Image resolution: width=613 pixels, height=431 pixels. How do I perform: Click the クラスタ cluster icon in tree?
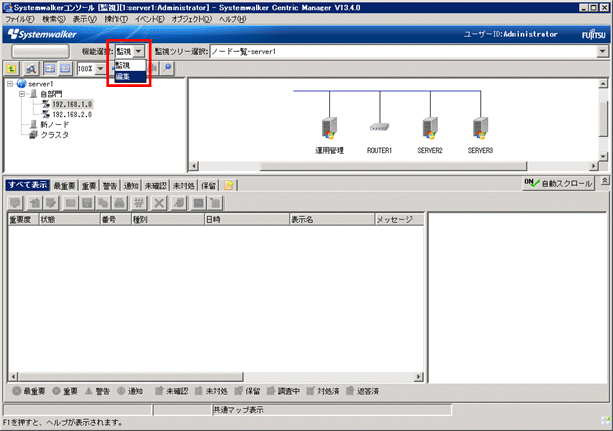click(33, 135)
